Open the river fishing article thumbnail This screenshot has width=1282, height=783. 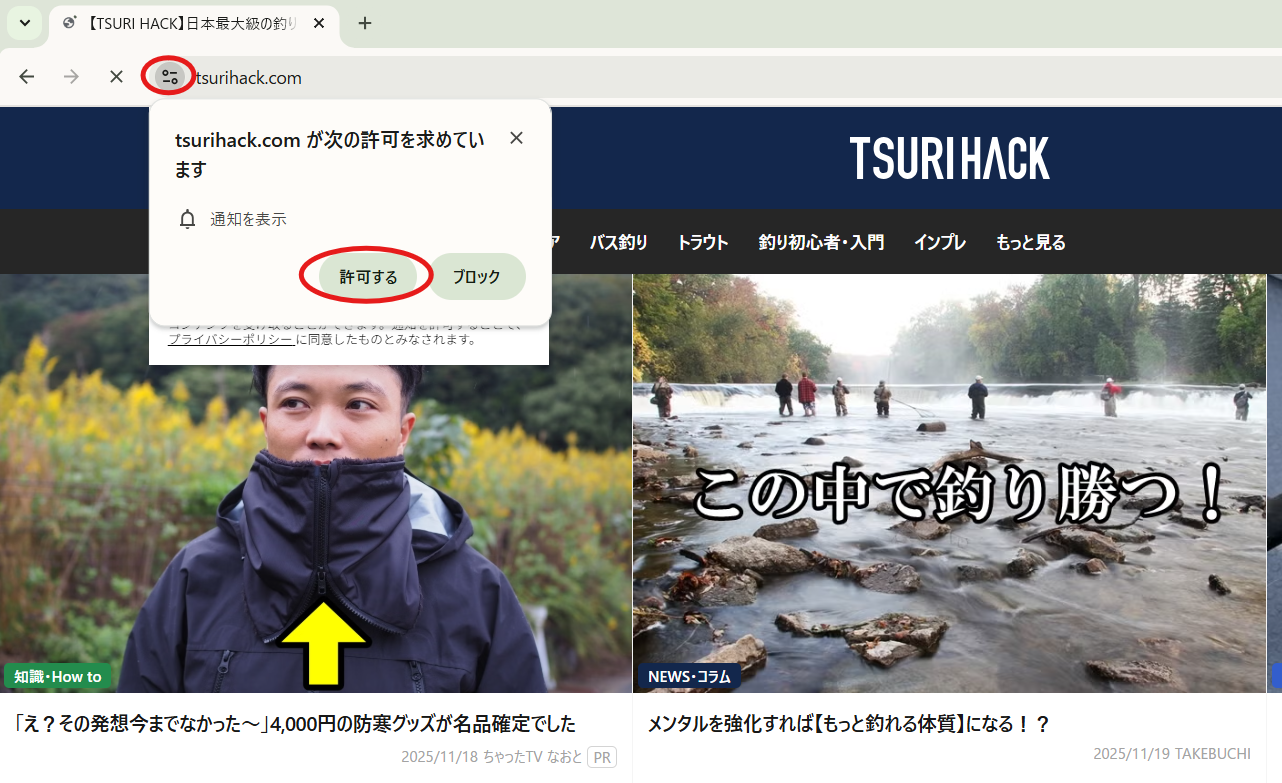(x=948, y=480)
